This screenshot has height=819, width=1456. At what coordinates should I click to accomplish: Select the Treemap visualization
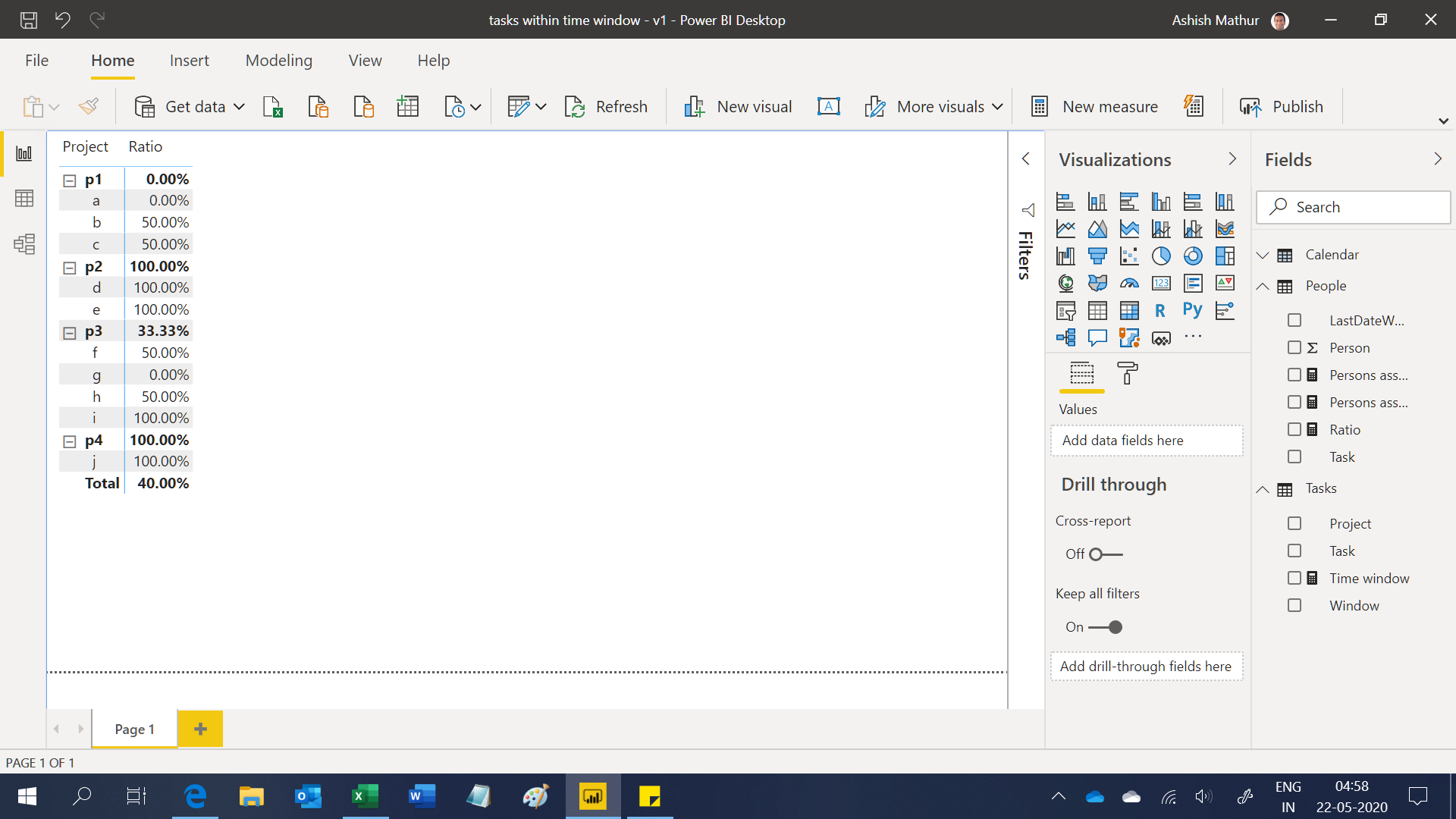click(x=1225, y=256)
